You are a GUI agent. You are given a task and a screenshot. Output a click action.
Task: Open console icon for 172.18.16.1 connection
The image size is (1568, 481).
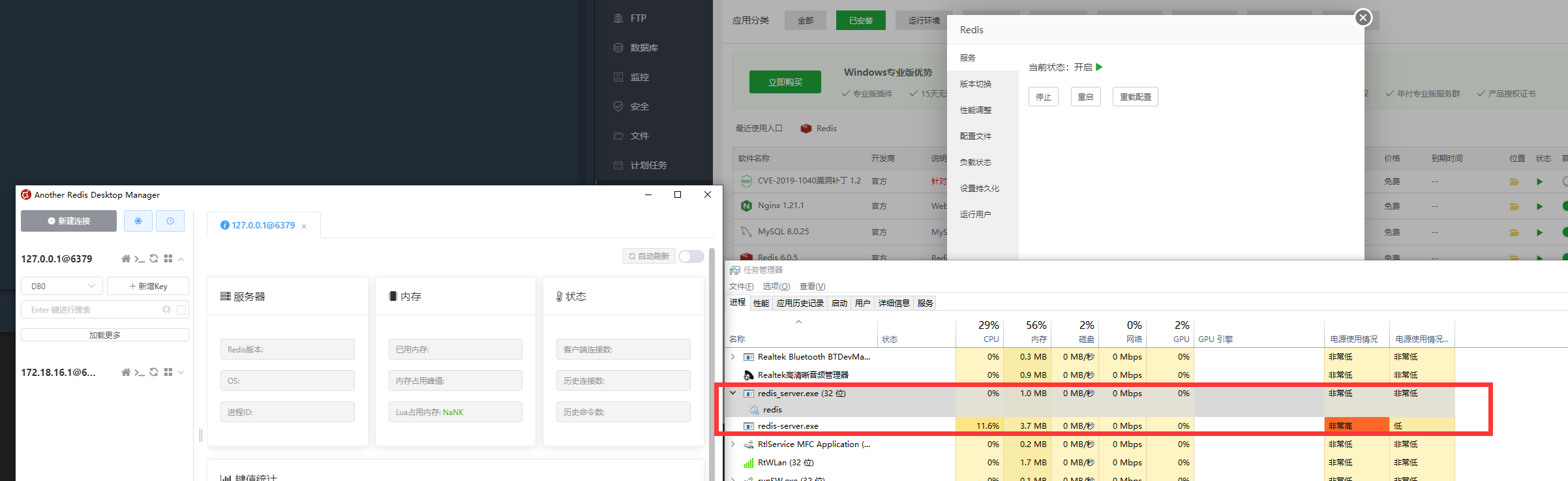(x=140, y=373)
